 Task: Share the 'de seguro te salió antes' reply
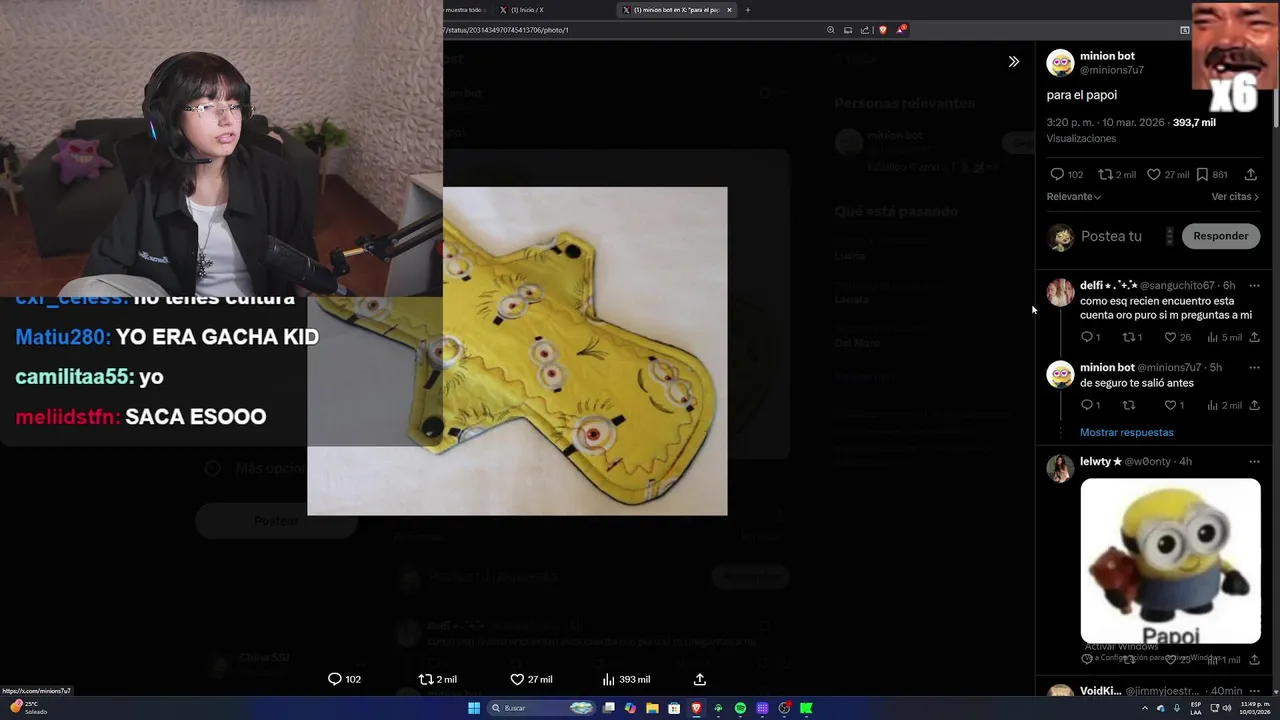1254,405
